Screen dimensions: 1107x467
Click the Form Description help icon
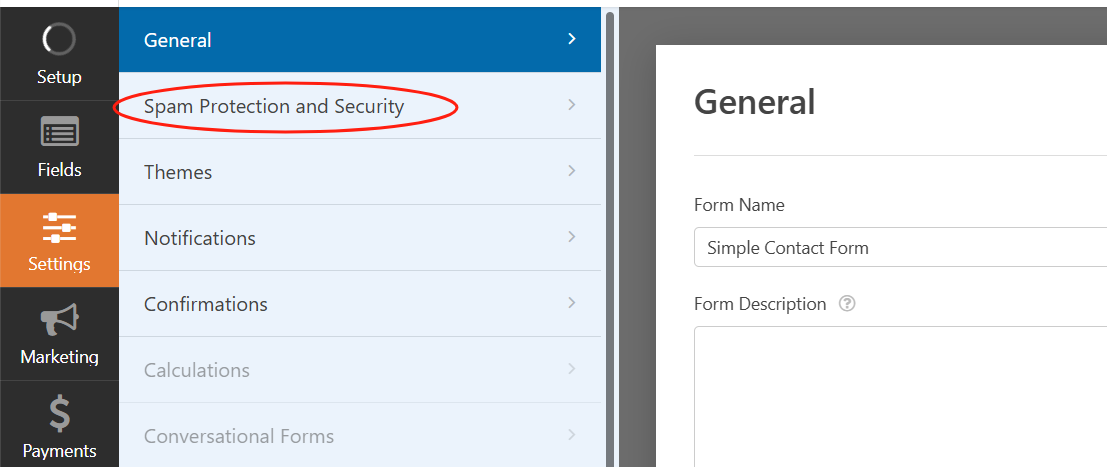coord(847,304)
